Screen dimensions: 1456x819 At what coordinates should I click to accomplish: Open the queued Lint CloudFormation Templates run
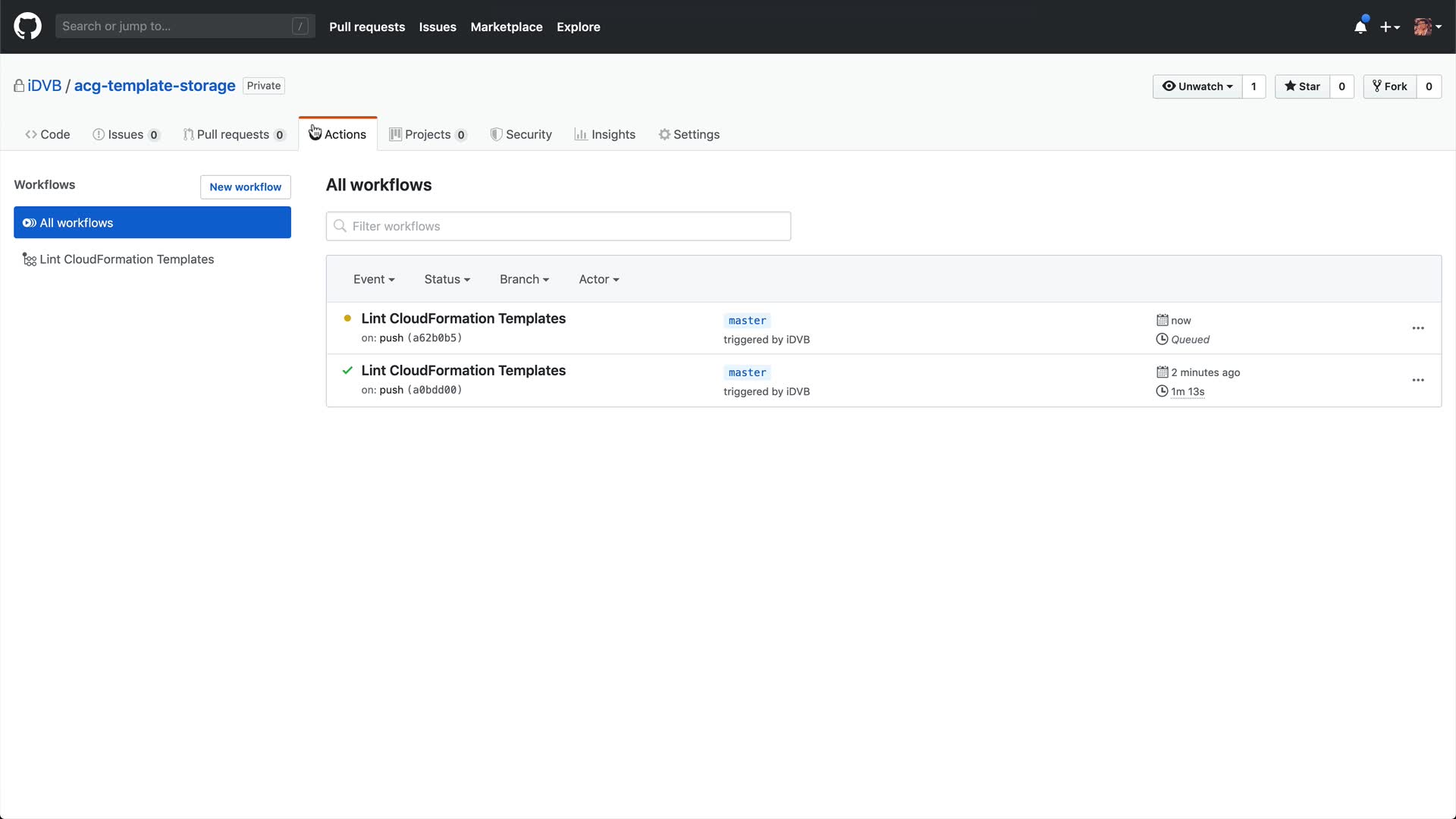tap(463, 318)
